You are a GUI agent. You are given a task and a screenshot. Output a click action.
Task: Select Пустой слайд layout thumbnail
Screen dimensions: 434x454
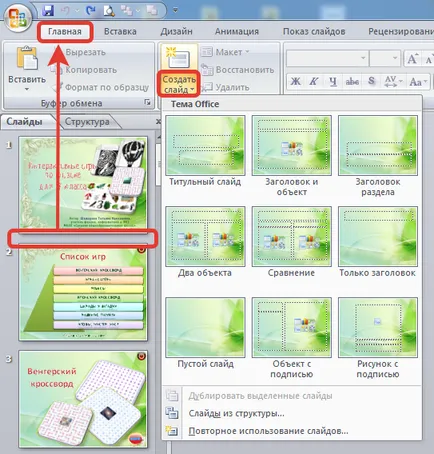205,327
